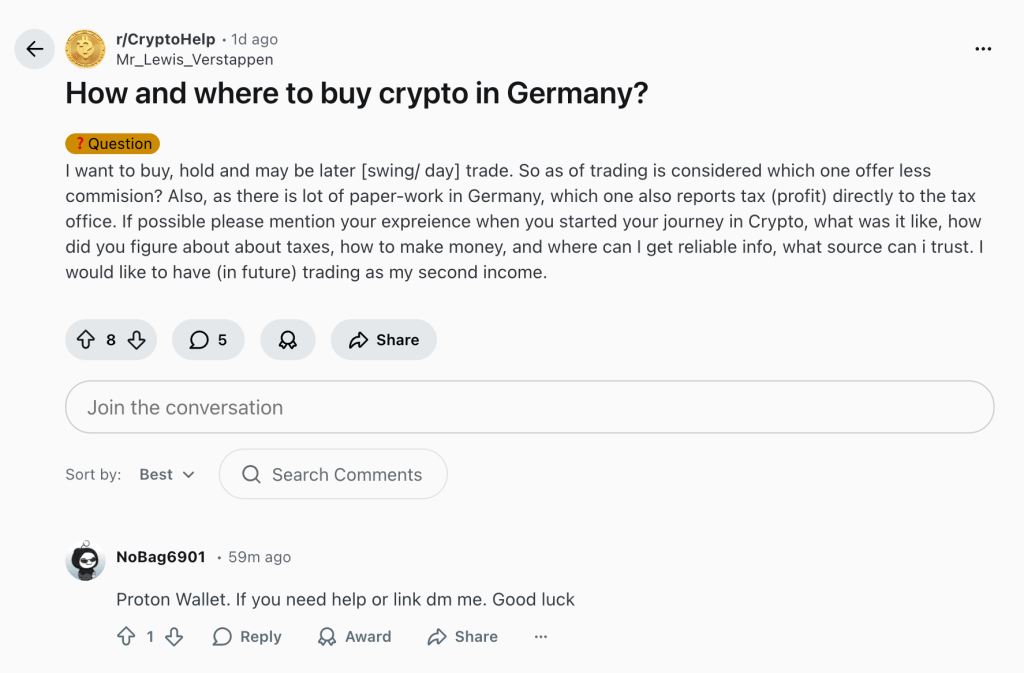The image size is (1024, 673).
Task: Reply to NoBag6901's comment
Action: click(246, 636)
